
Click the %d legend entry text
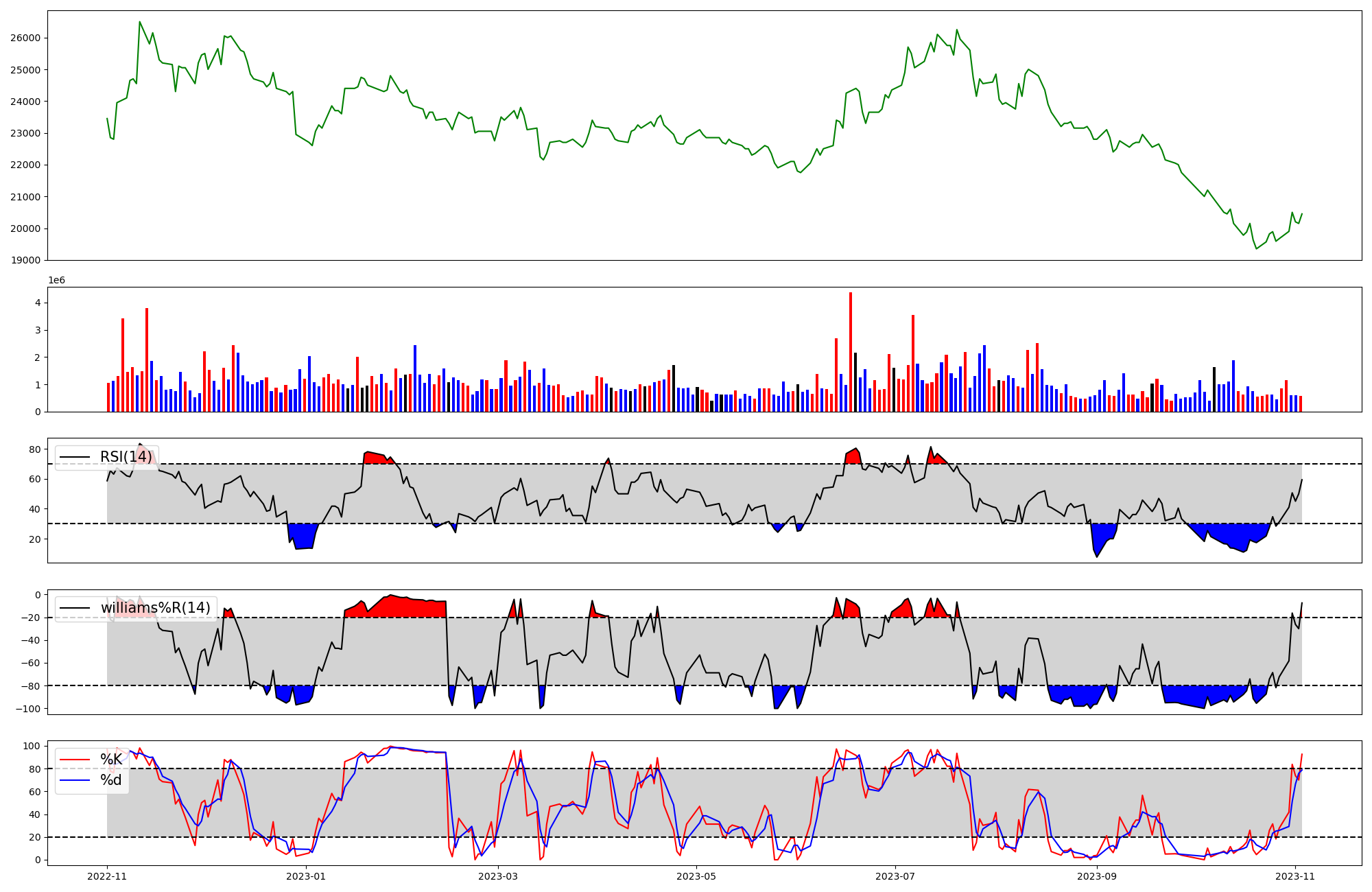[x=111, y=780]
